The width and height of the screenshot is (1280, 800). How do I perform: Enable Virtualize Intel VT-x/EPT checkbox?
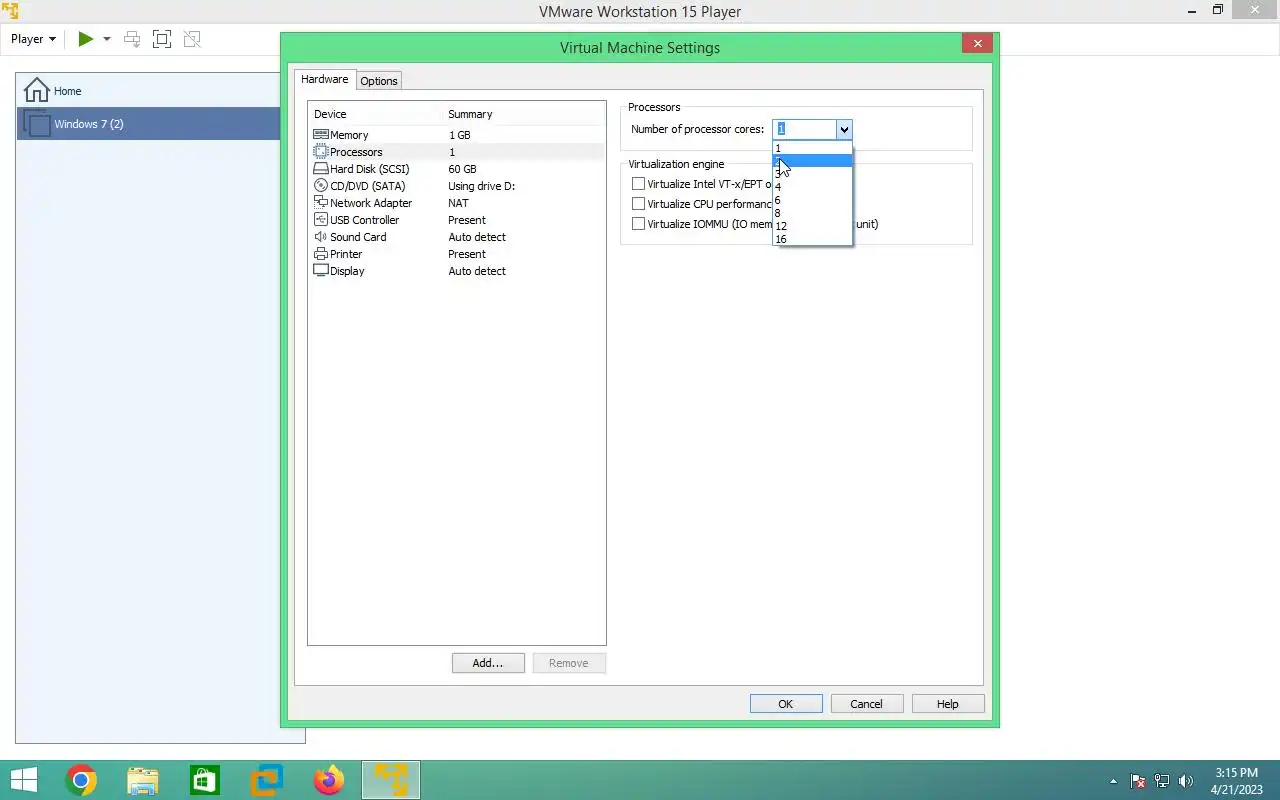638,184
